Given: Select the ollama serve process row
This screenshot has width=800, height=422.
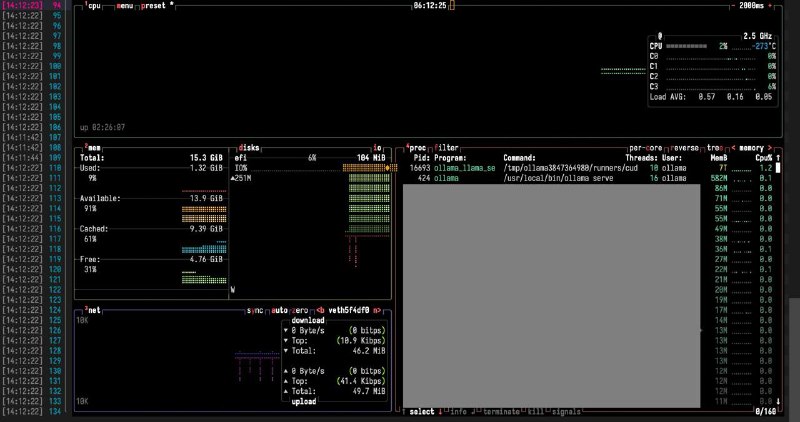Looking at the screenshot, I should [560, 178].
